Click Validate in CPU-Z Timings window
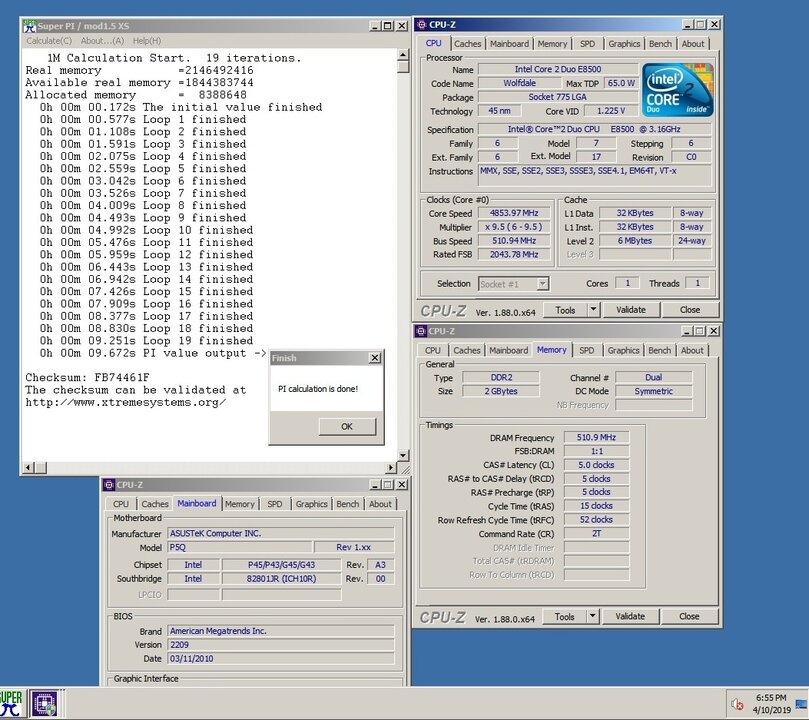The image size is (809, 720). tap(630, 616)
